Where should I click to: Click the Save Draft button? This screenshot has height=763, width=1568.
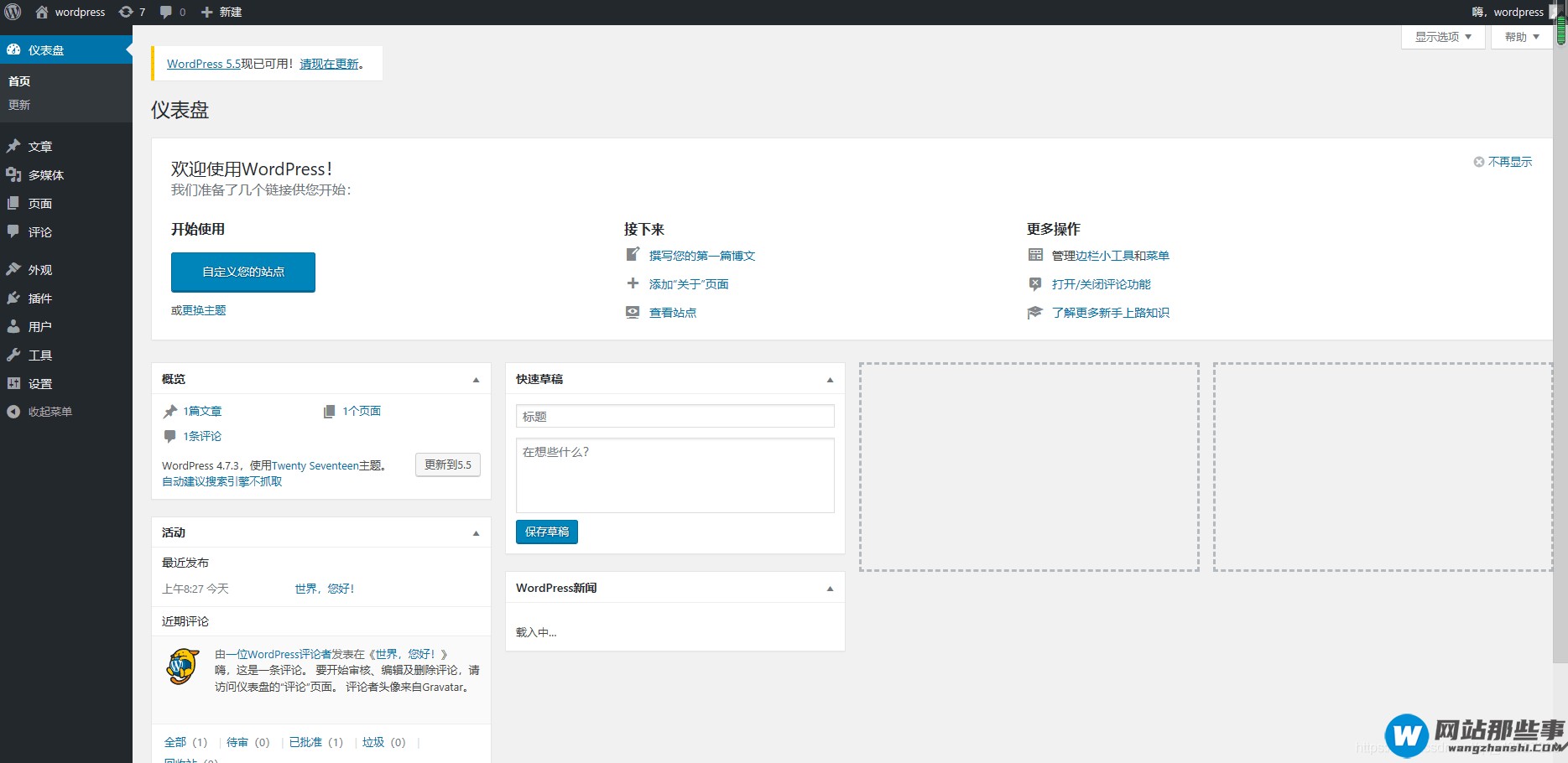pos(547,532)
